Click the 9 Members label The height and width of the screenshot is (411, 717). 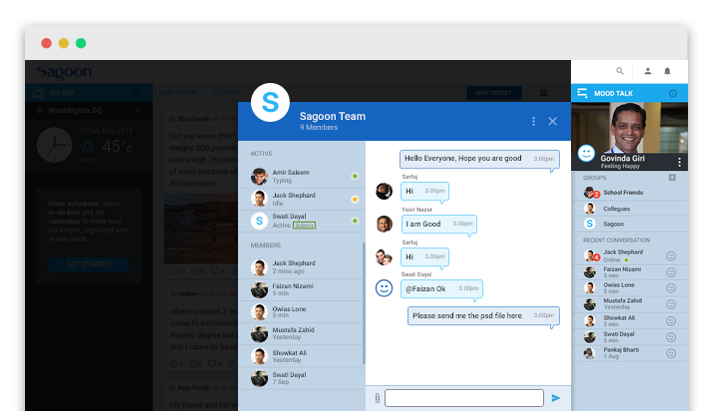(x=319, y=128)
